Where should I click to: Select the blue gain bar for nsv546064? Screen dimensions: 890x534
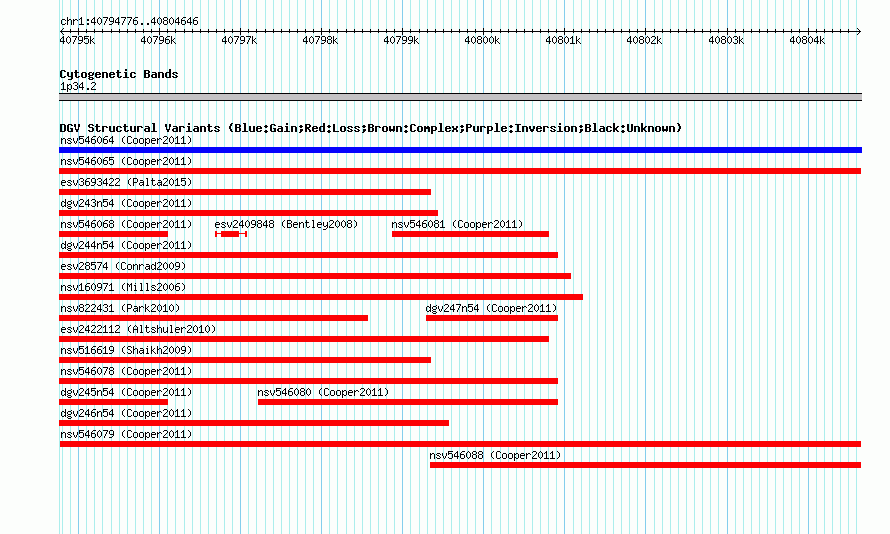[x=460, y=150]
